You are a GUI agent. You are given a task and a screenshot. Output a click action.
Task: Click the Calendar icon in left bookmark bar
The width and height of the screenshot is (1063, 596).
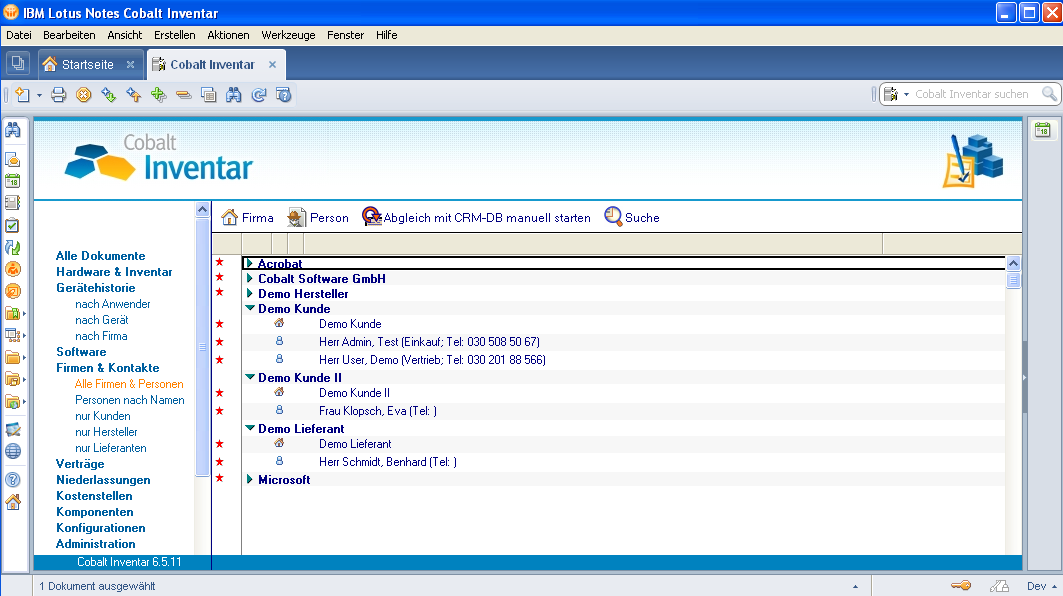click(13, 181)
